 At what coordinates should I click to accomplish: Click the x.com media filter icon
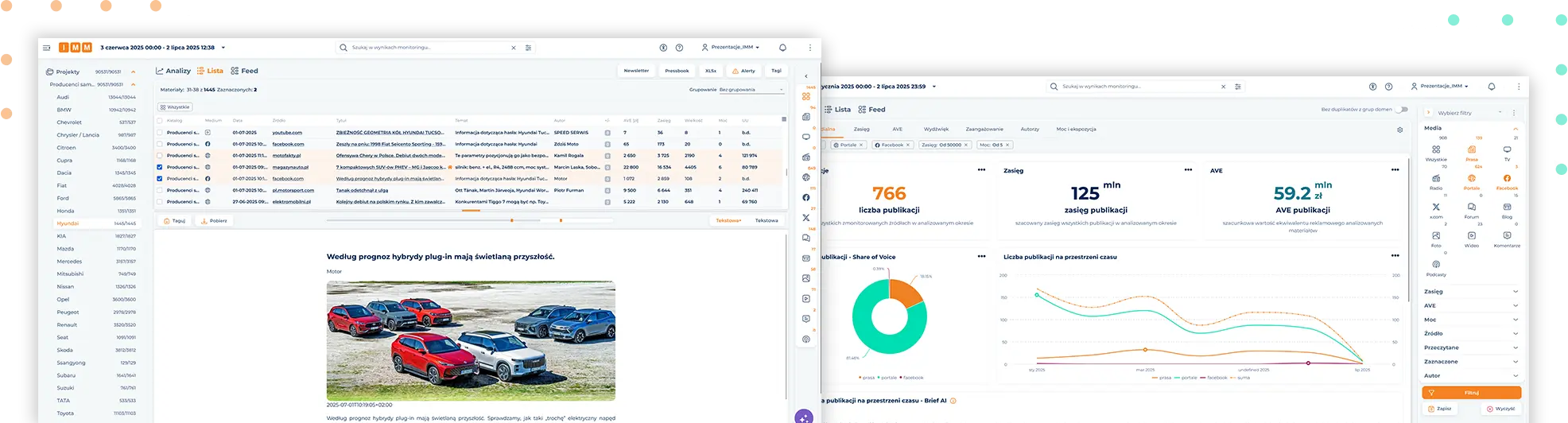tap(1436, 208)
